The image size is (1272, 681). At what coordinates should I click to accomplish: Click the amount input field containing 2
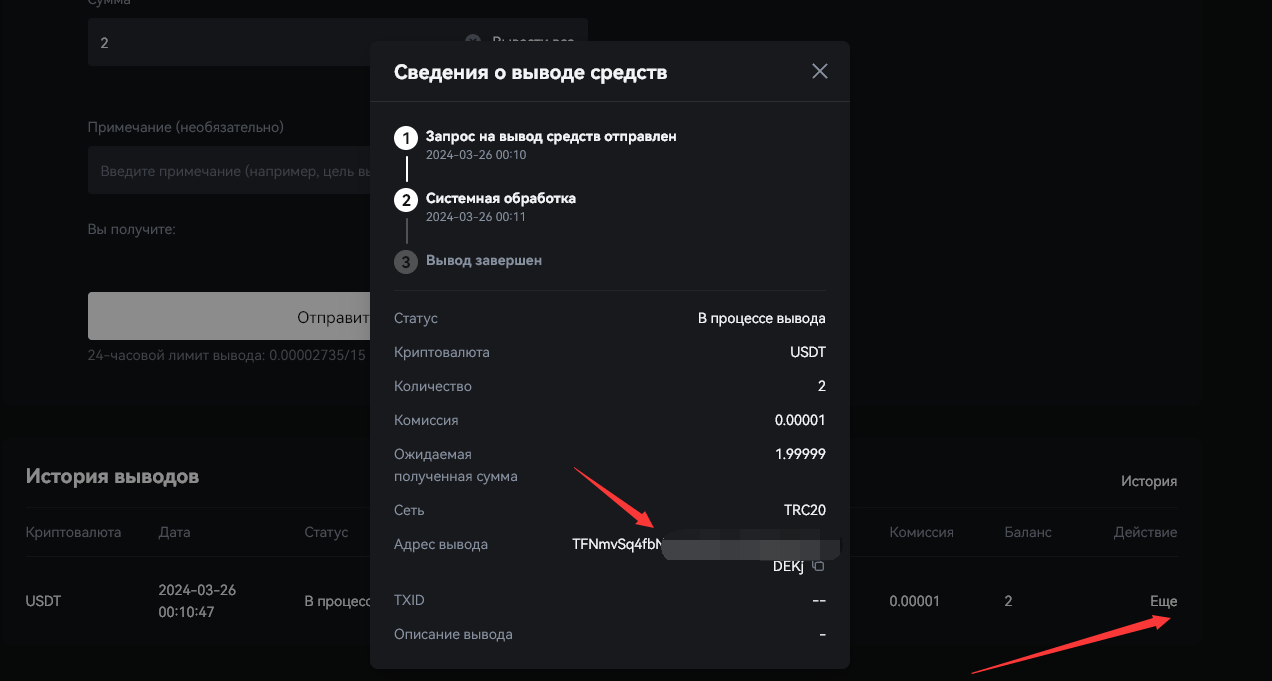[x=230, y=43]
